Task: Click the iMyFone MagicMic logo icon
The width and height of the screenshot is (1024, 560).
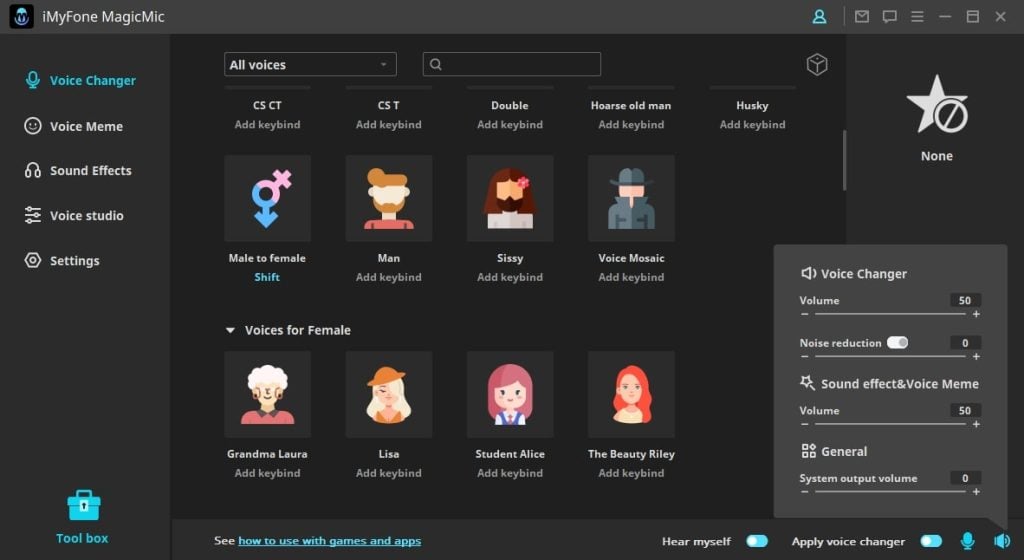Action: (22, 16)
